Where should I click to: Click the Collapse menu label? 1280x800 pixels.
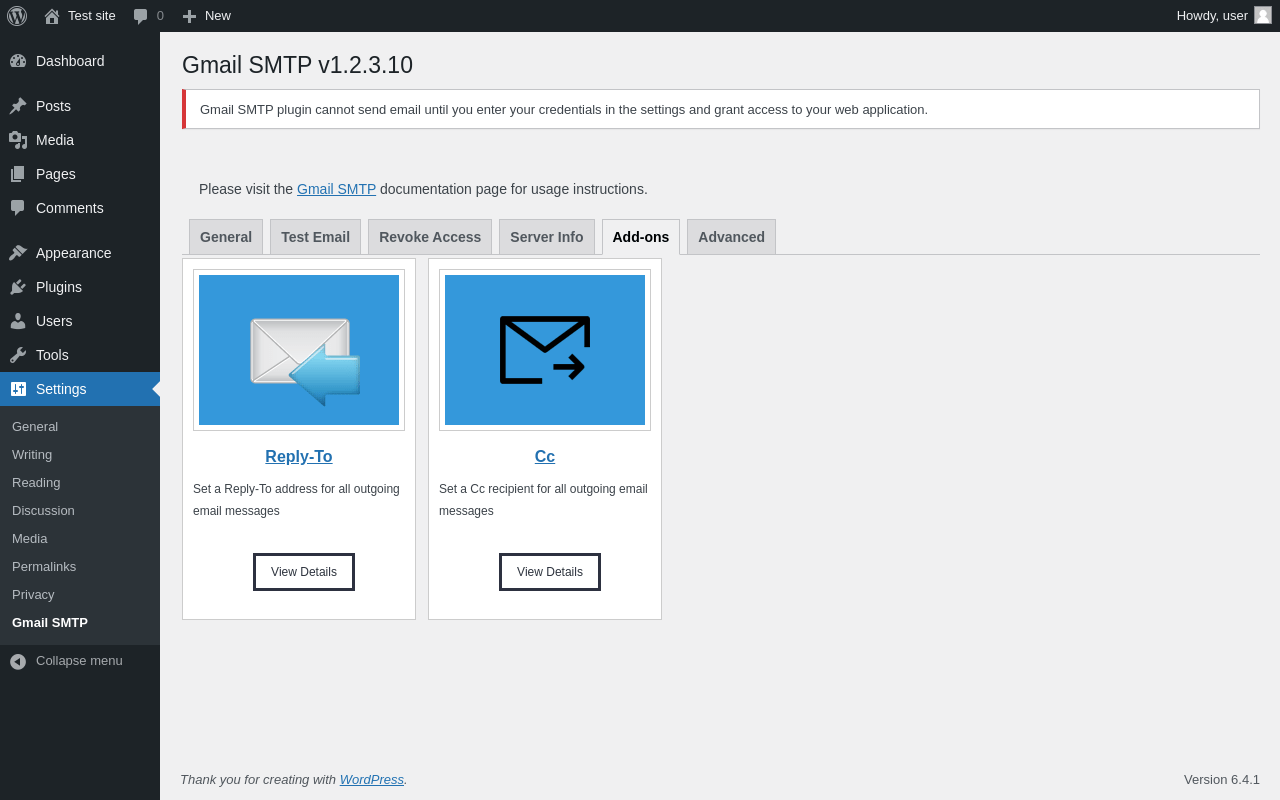tap(79, 661)
